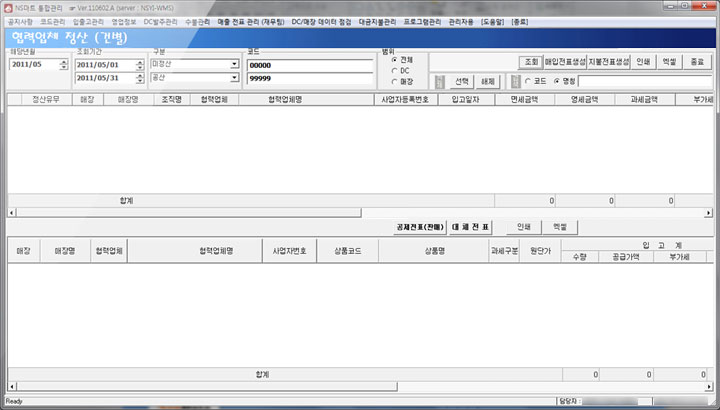Click the 입고일자 column header
Screen dimensions: 720x410
[x=466, y=99]
